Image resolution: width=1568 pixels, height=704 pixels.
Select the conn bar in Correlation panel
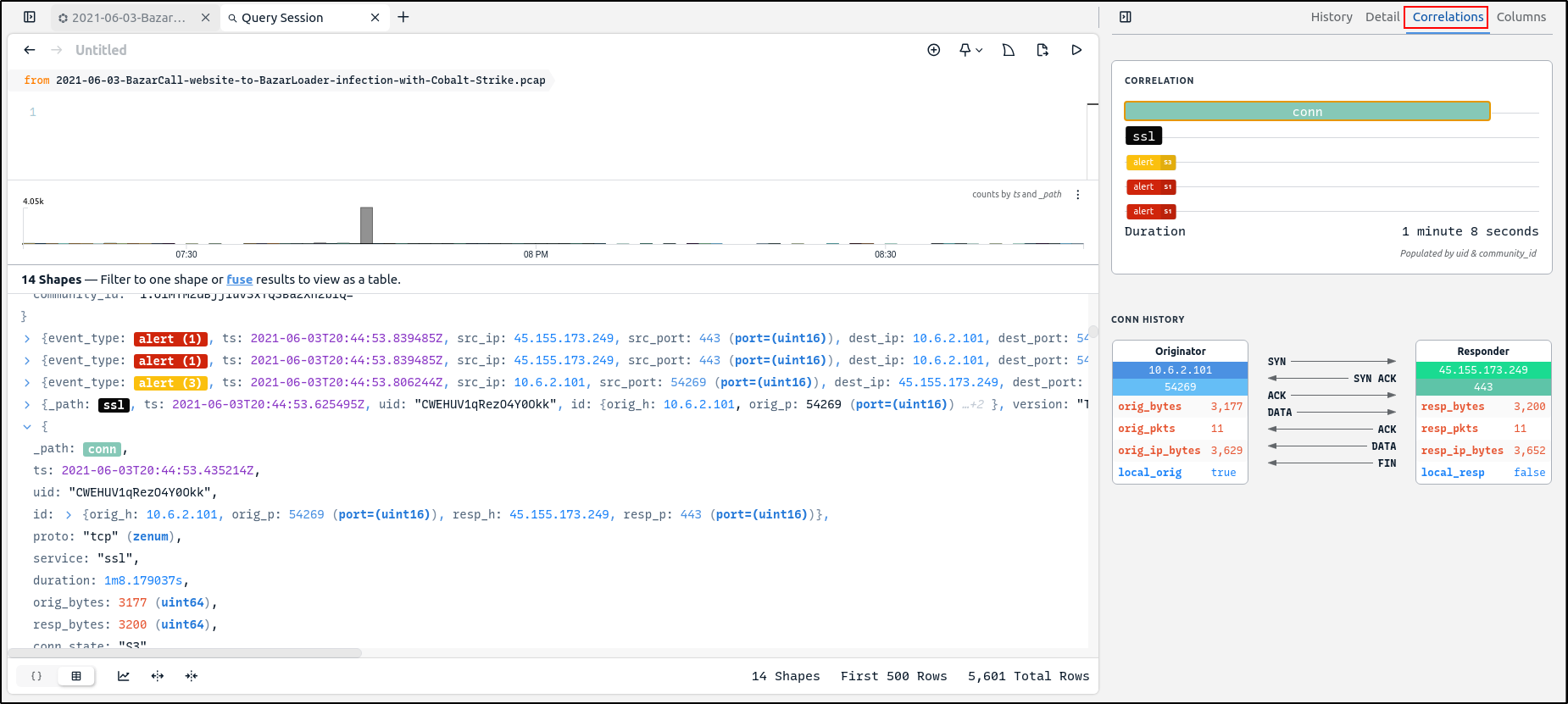tap(1306, 112)
